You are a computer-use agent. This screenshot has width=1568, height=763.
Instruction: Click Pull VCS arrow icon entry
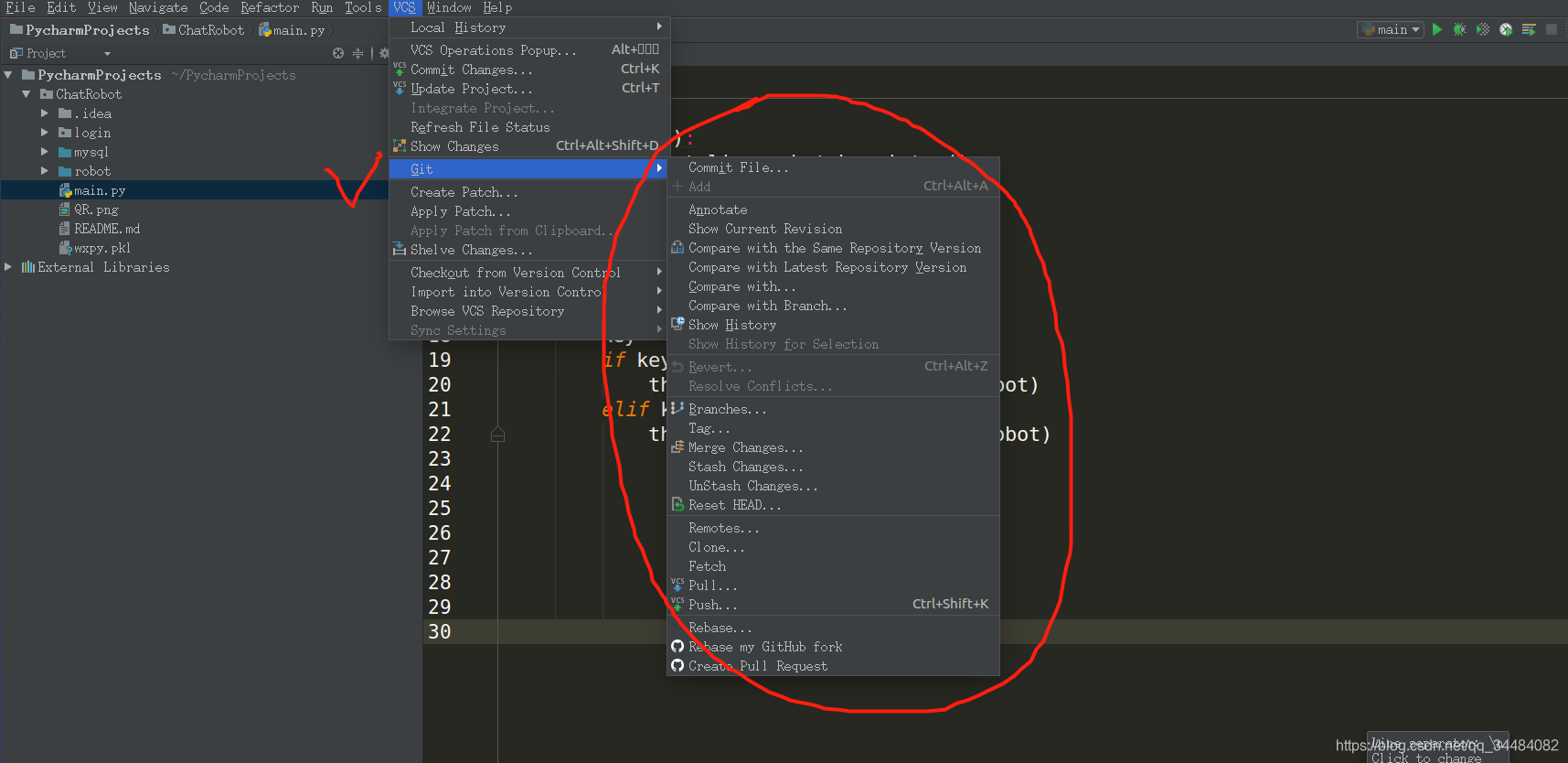(677, 586)
